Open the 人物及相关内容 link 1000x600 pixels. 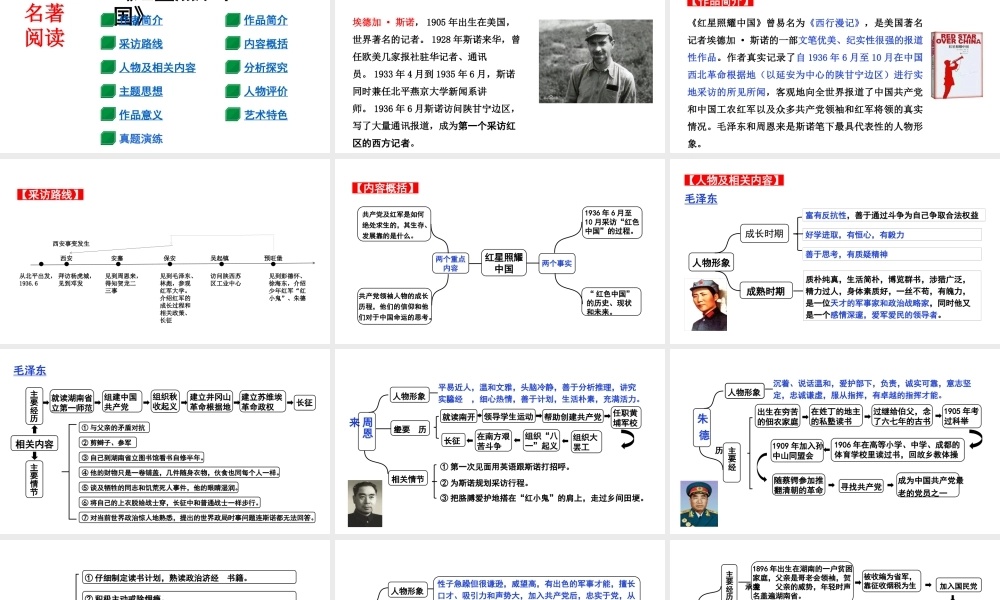157,67
